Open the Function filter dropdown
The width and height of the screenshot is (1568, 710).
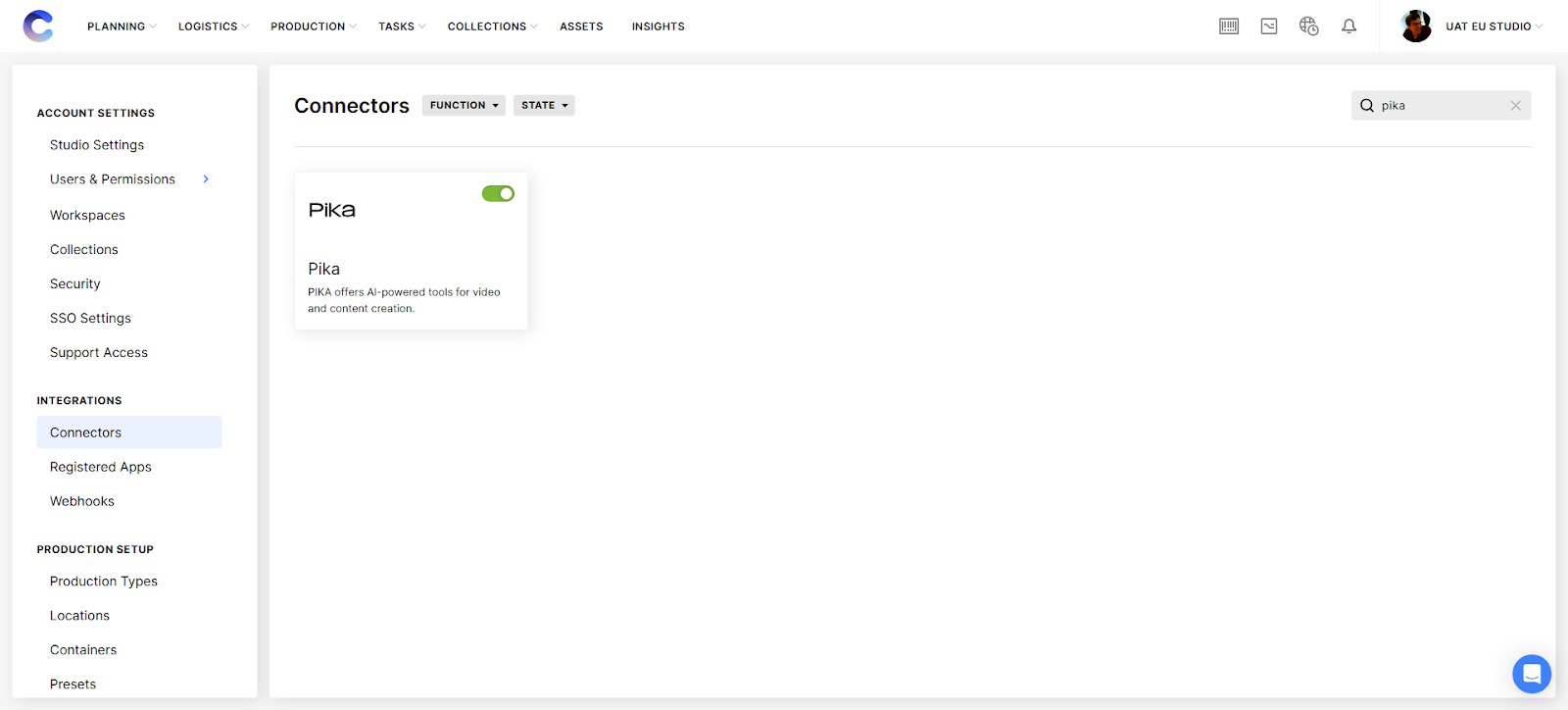coord(464,106)
